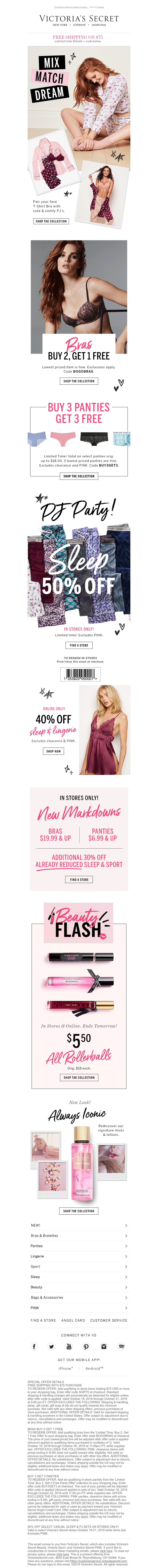Viewport: 158px width, 1568px height.
Task: Expand the Bras & Bralettes row
Action: pyautogui.click(x=79, y=1236)
